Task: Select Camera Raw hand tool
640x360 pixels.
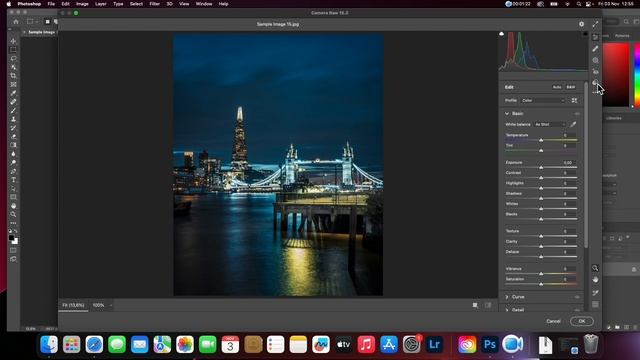Action: click(x=595, y=280)
